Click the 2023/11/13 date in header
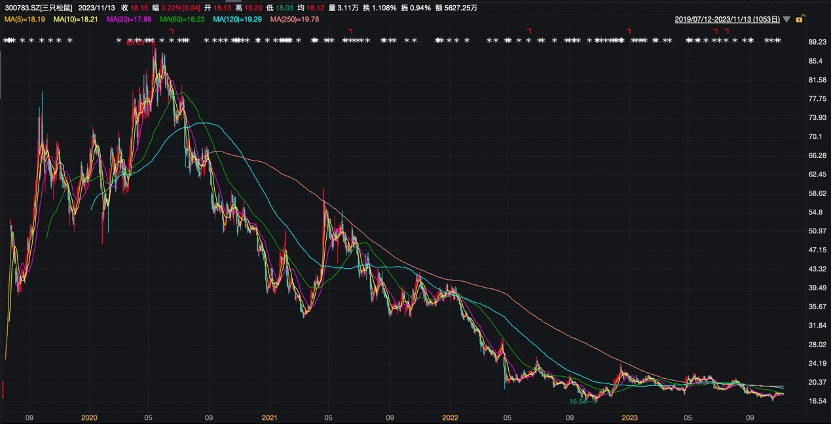 tap(102, 8)
